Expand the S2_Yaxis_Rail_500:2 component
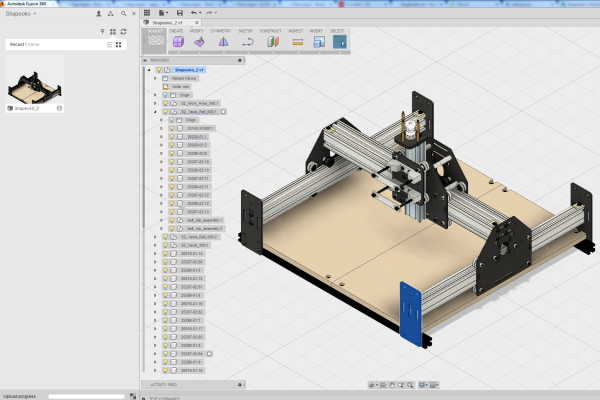This screenshot has width=600, height=400. [154, 237]
